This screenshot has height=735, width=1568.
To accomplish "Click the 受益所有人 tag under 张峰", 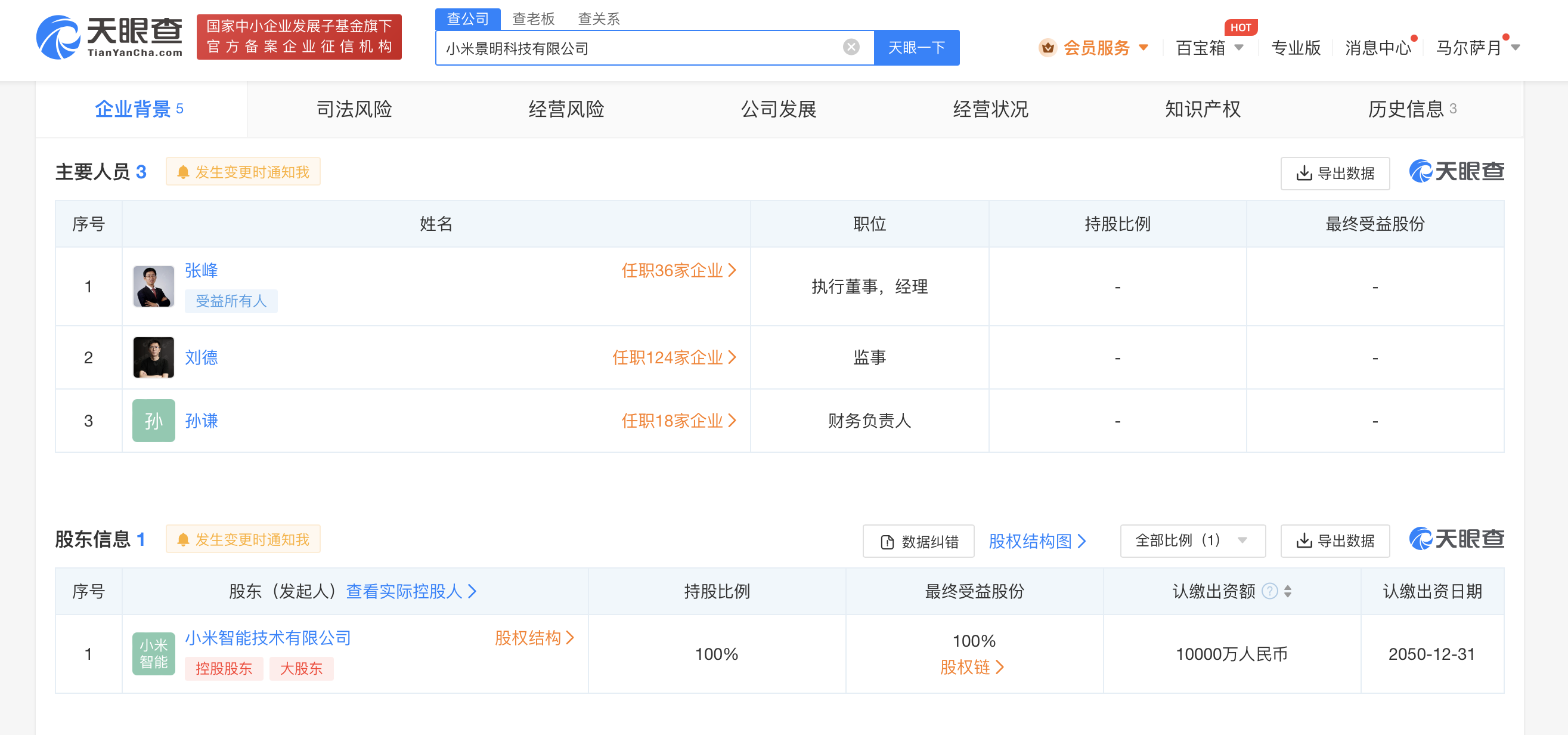I will click(231, 301).
